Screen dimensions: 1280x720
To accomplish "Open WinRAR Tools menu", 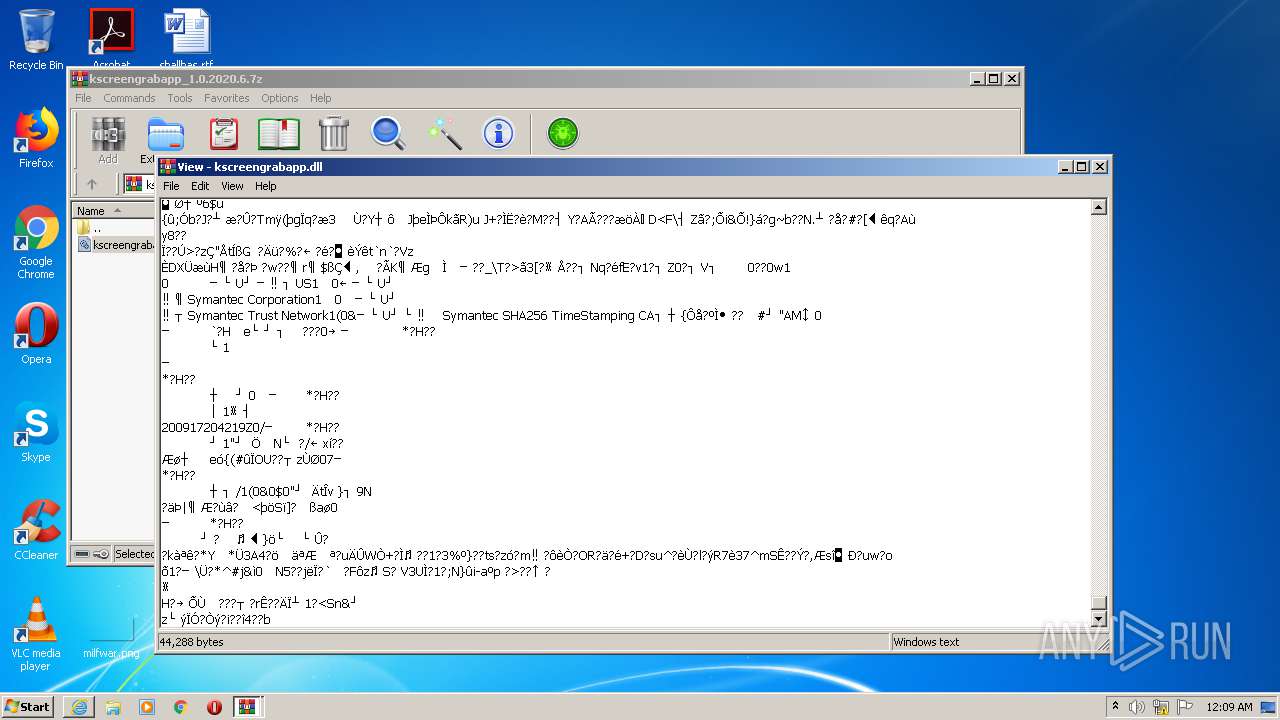I will 180,98.
